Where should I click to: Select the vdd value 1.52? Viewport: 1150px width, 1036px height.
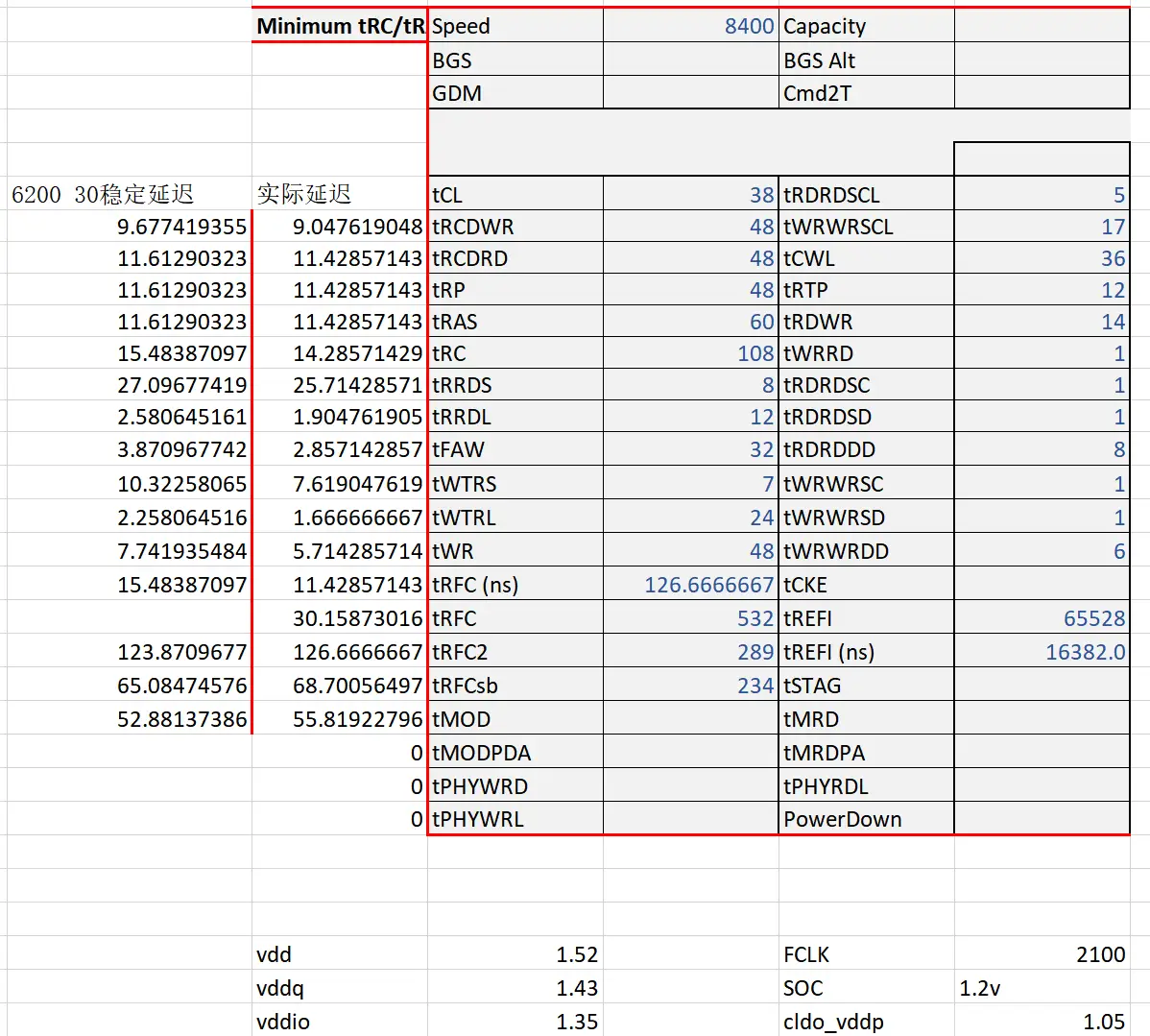[x=515, y=953]
